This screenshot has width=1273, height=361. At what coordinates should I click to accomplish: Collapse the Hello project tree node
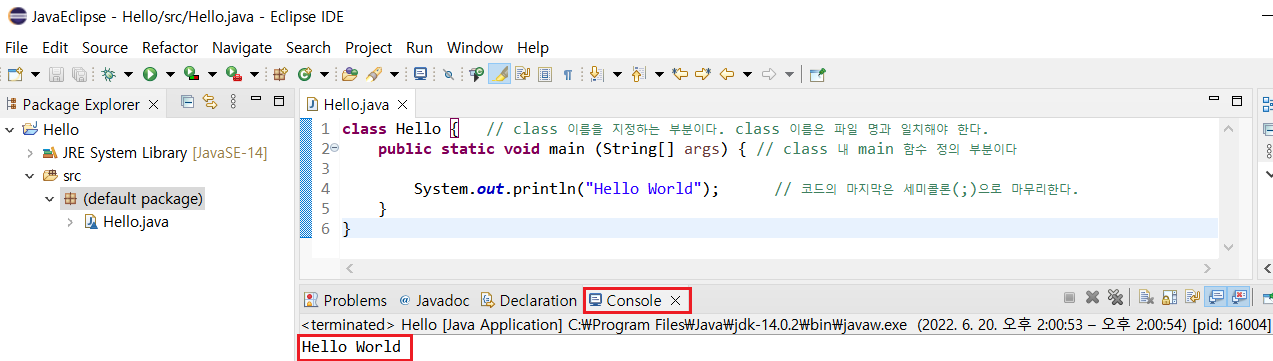click(9, 129)
